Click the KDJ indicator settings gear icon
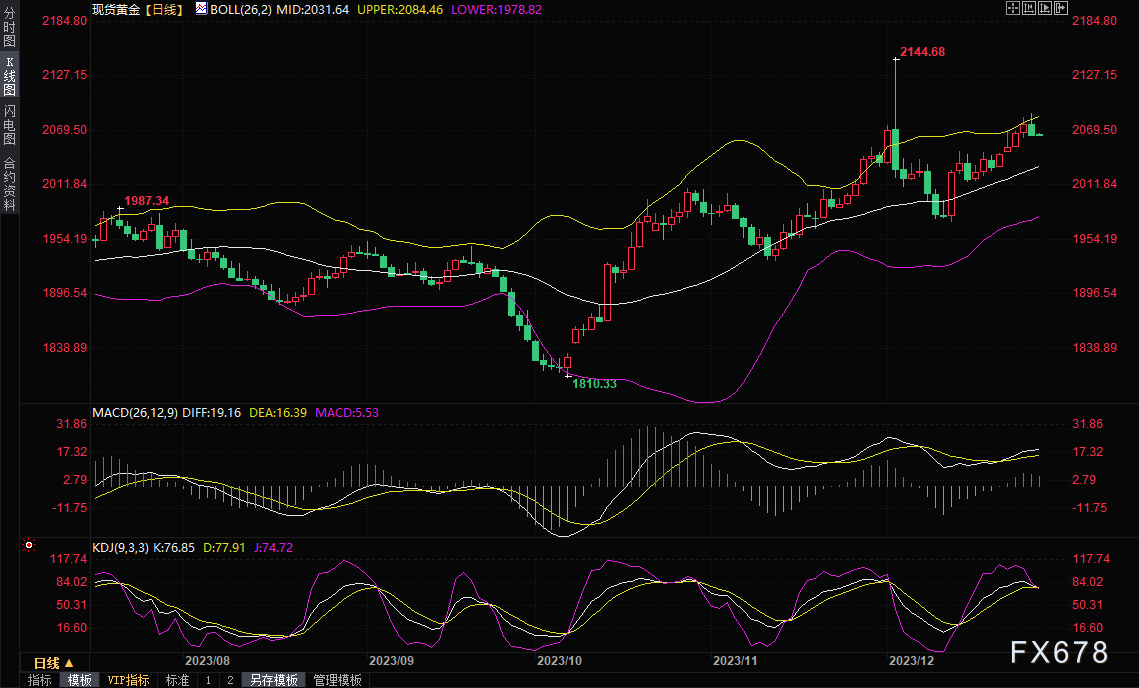The width and height of the screenshot is (1139, 688). 29,546
